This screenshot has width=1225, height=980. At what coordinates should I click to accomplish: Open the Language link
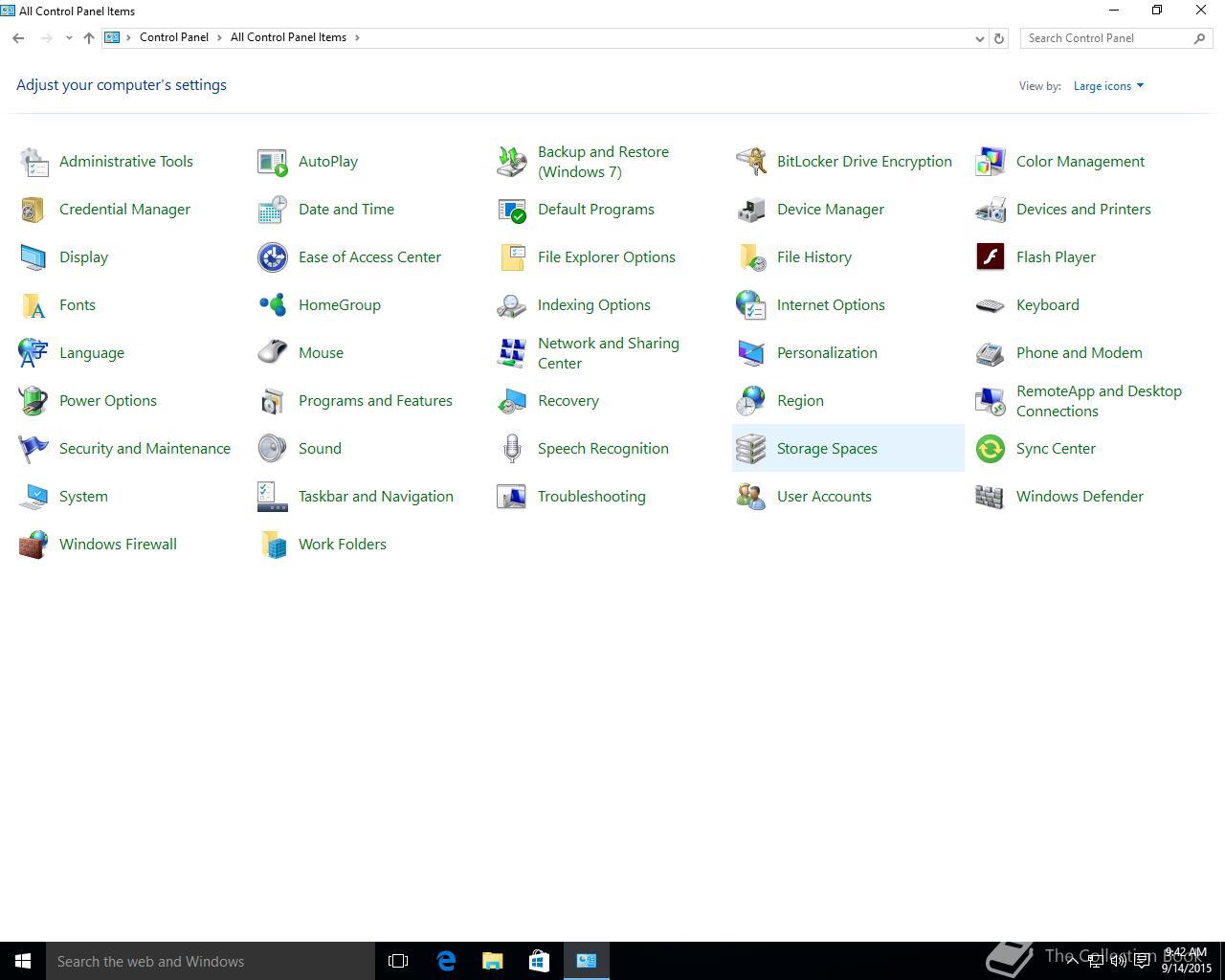[x=92, y=353]
